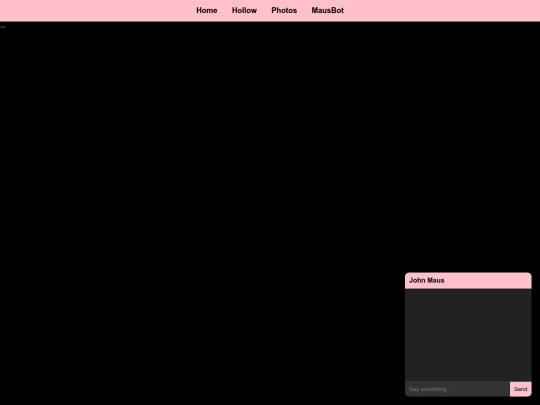Open the Photos section
Image resolution: width=540 pixels, height=405 pixels.
click(284, 10)
